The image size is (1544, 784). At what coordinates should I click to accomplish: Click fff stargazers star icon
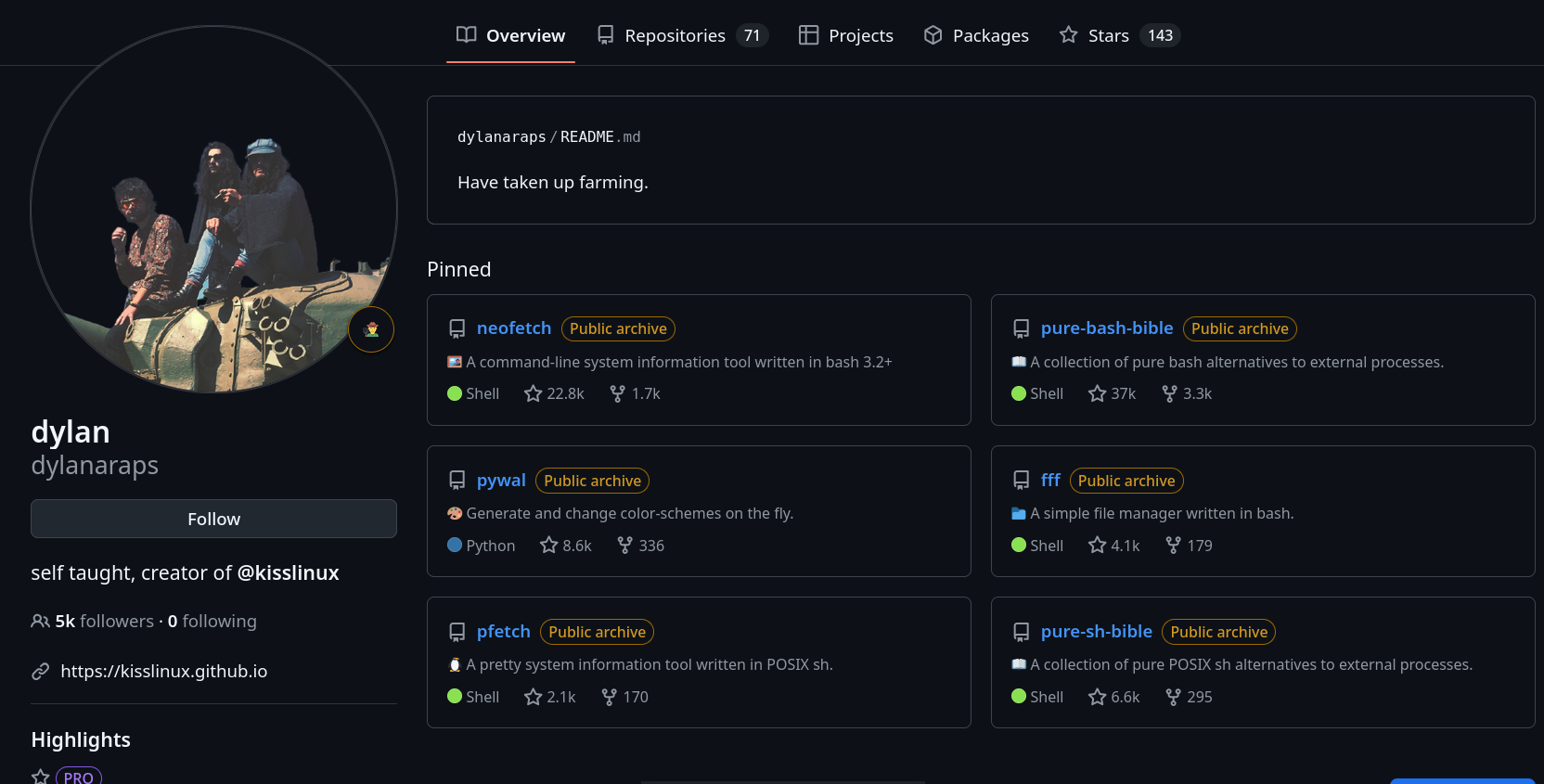click(x=1097, y=546)
